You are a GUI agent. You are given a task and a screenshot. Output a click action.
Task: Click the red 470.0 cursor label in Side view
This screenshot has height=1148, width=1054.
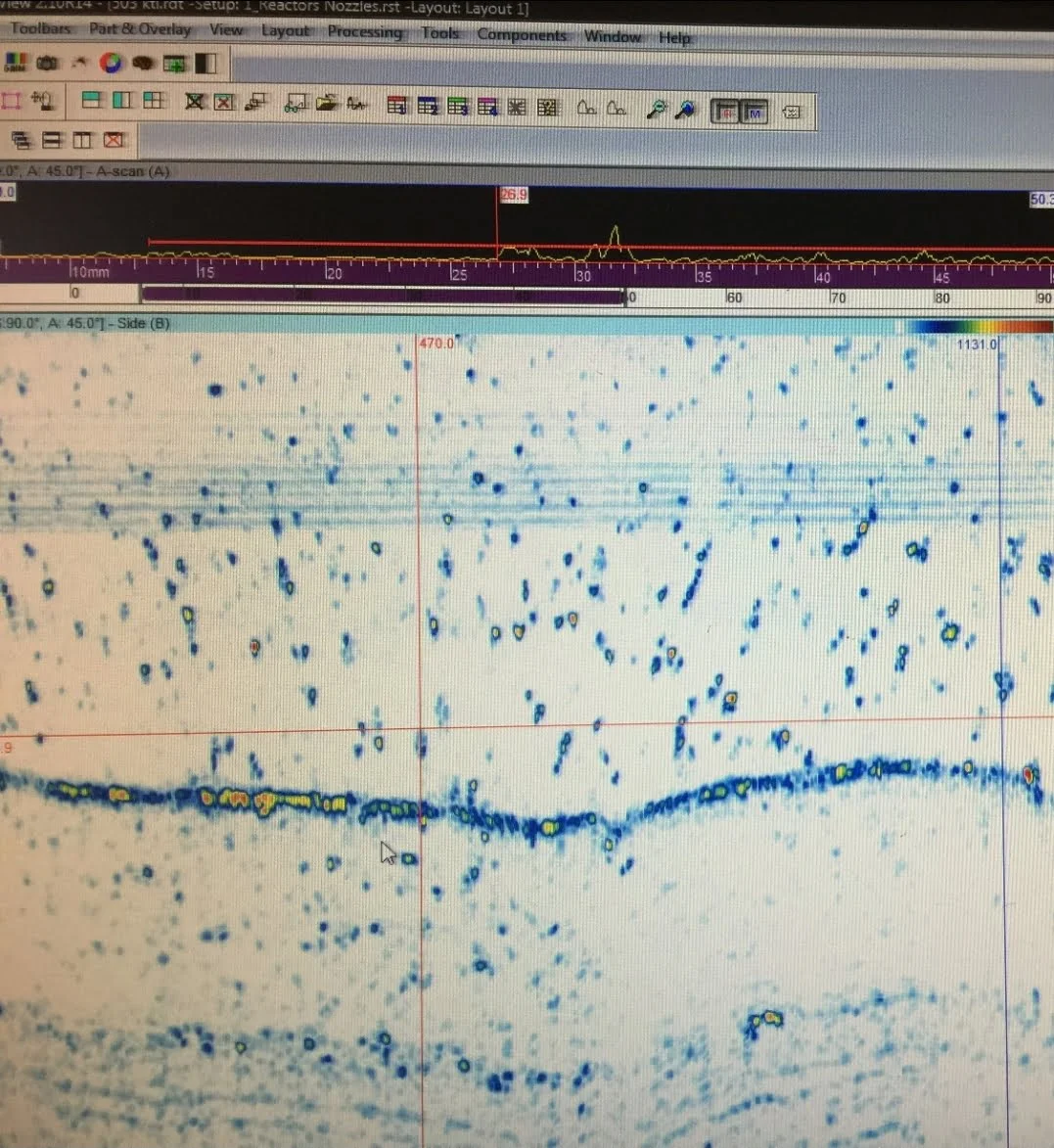(x=437, y=344)
